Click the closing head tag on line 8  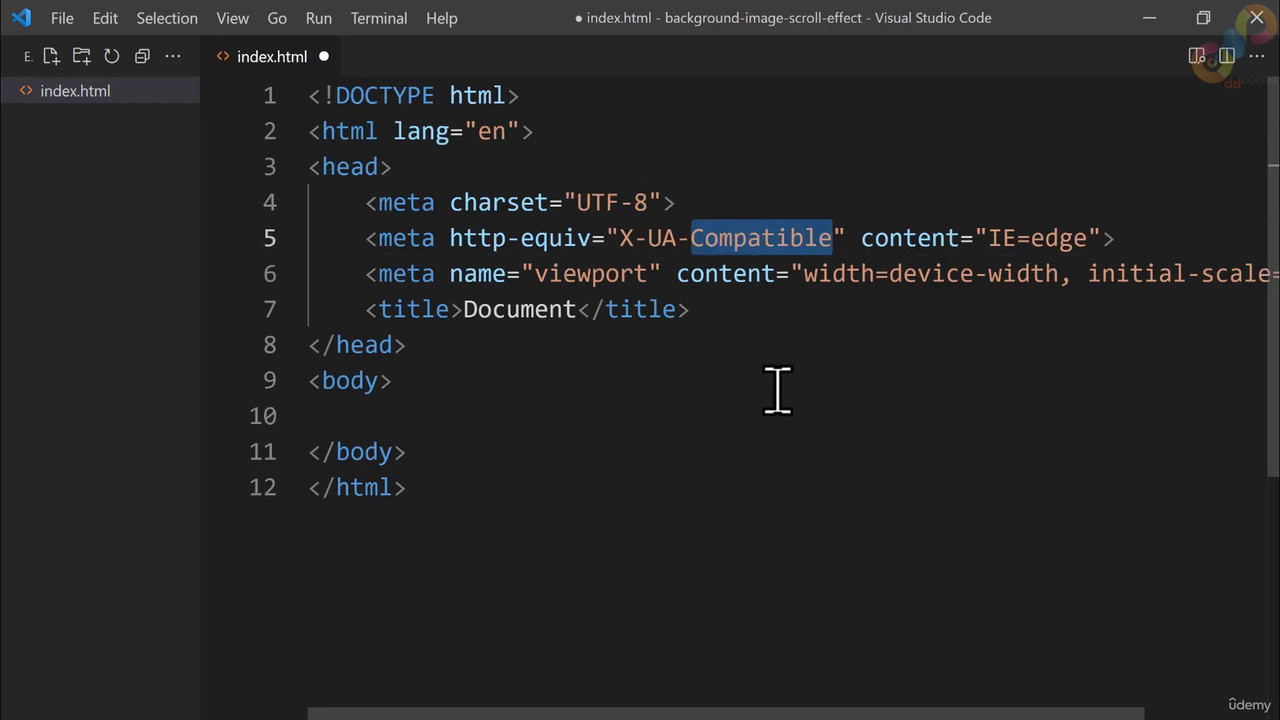click(357, 345)
